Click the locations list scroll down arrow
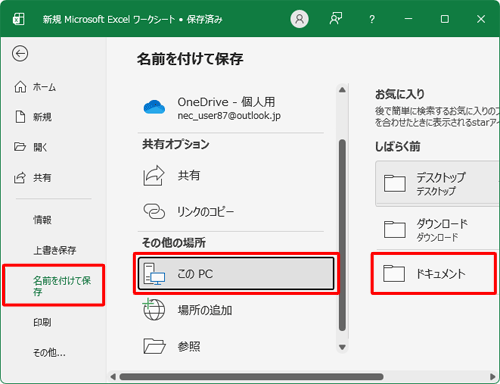 342,347
